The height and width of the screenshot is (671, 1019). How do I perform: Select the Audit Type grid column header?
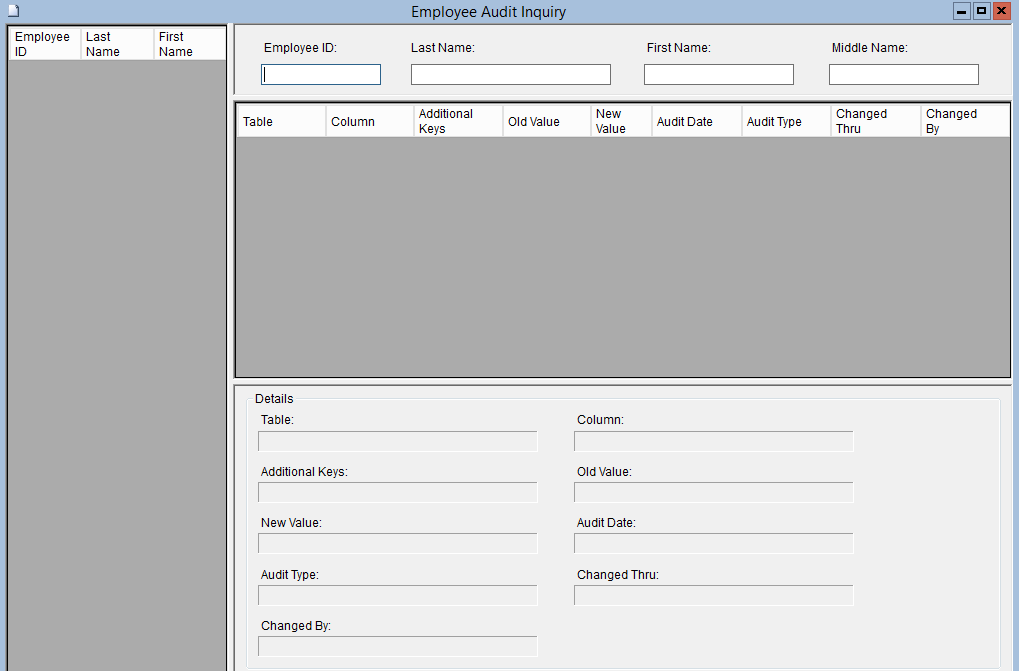tap(785, 121)
